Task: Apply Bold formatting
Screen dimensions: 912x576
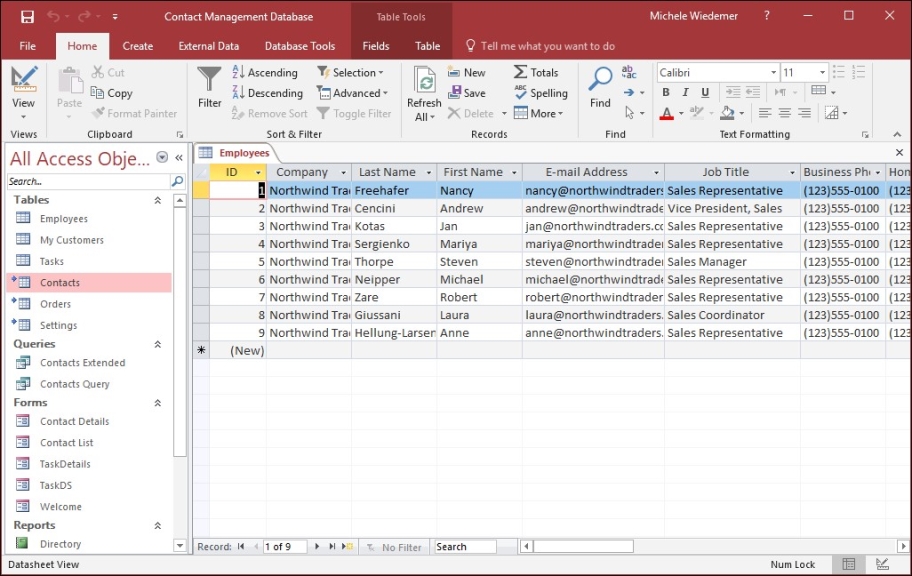Action: click(x=666, y=92)
